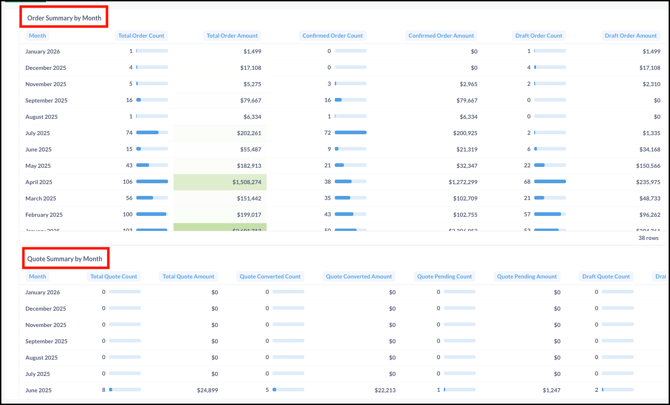670x405 pixels.
Task: Click the Total Order Count bar for July 2025
Action: click(x=147, y=133)
